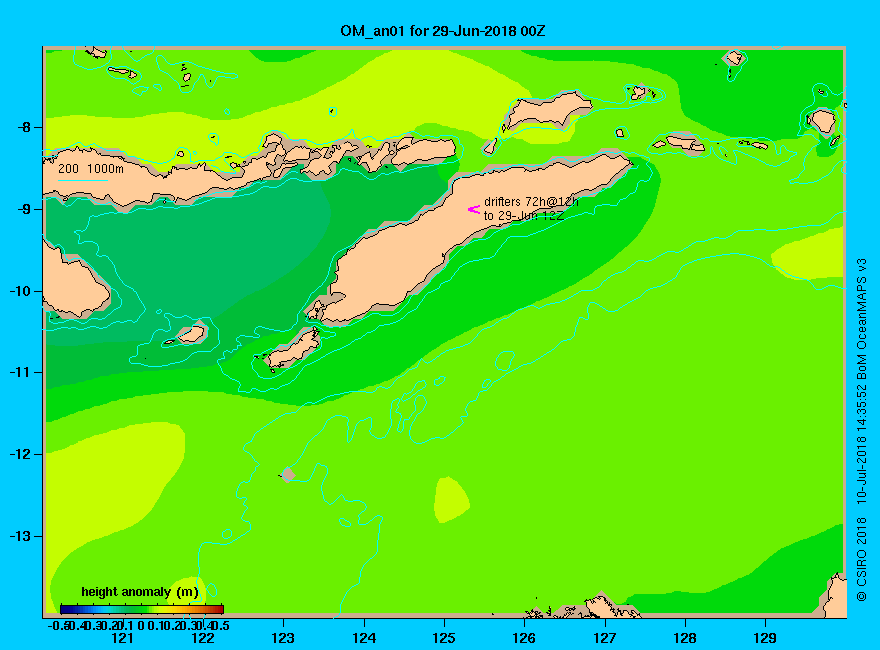The image size is (880, 650).
Task: Click latitude label "-13"
Action: pos(21,536)
